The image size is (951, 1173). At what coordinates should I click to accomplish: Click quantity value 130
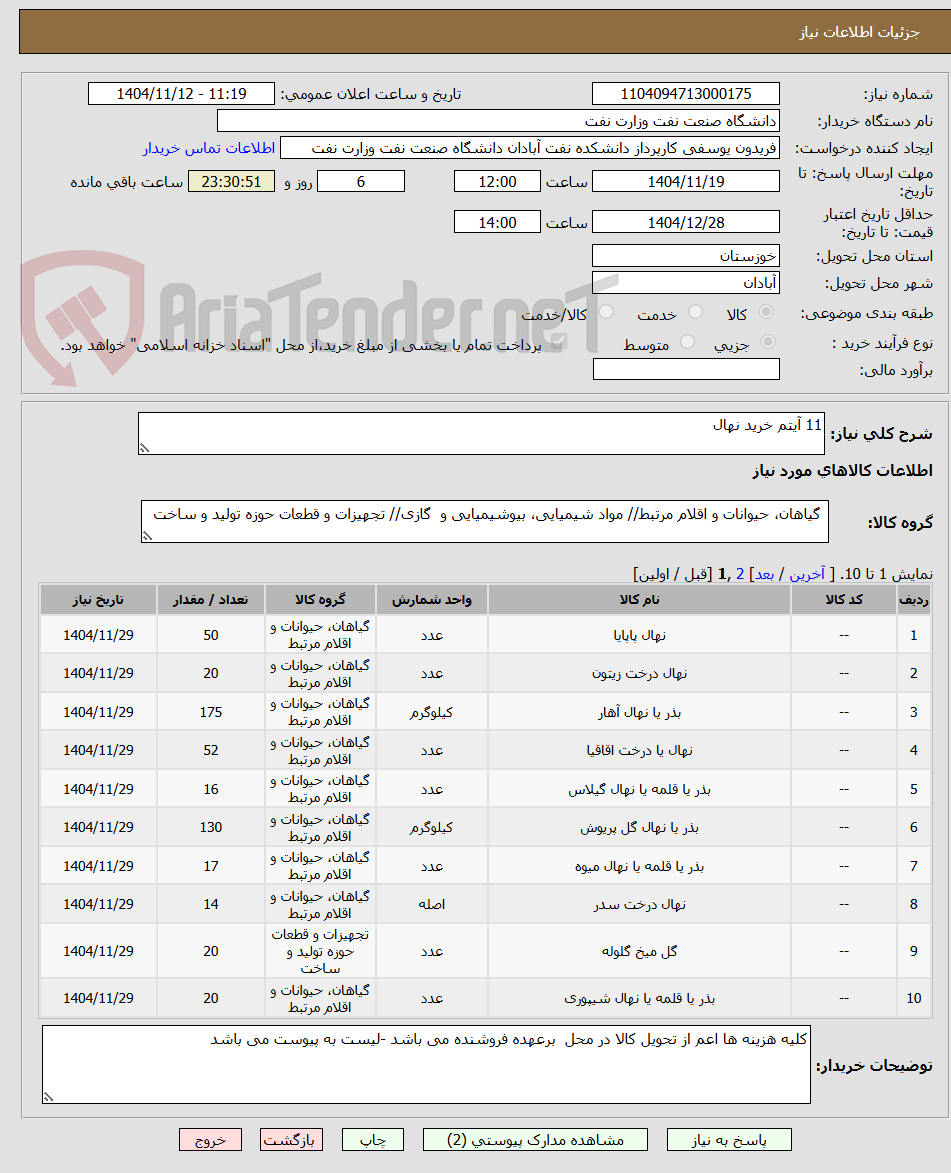(x=211, y=827)
